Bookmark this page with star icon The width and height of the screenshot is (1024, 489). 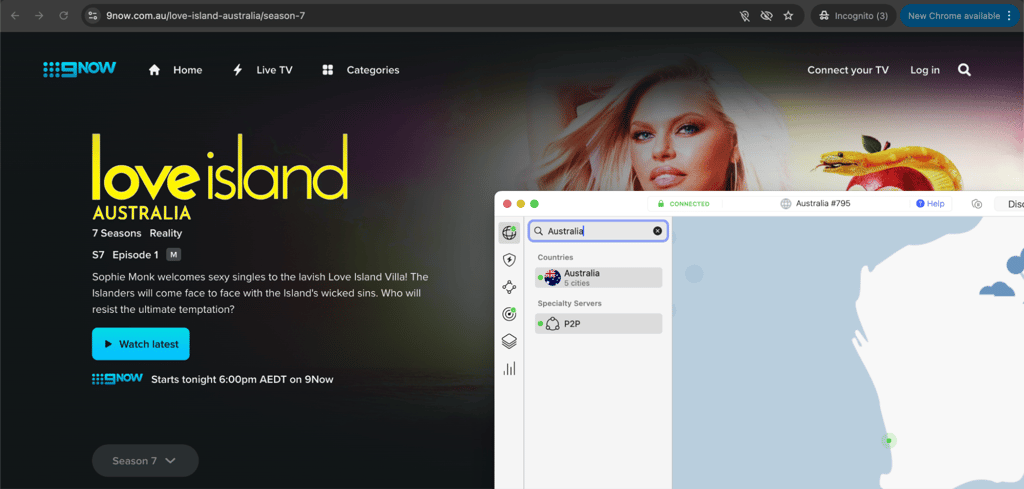[x=788, y=16]
